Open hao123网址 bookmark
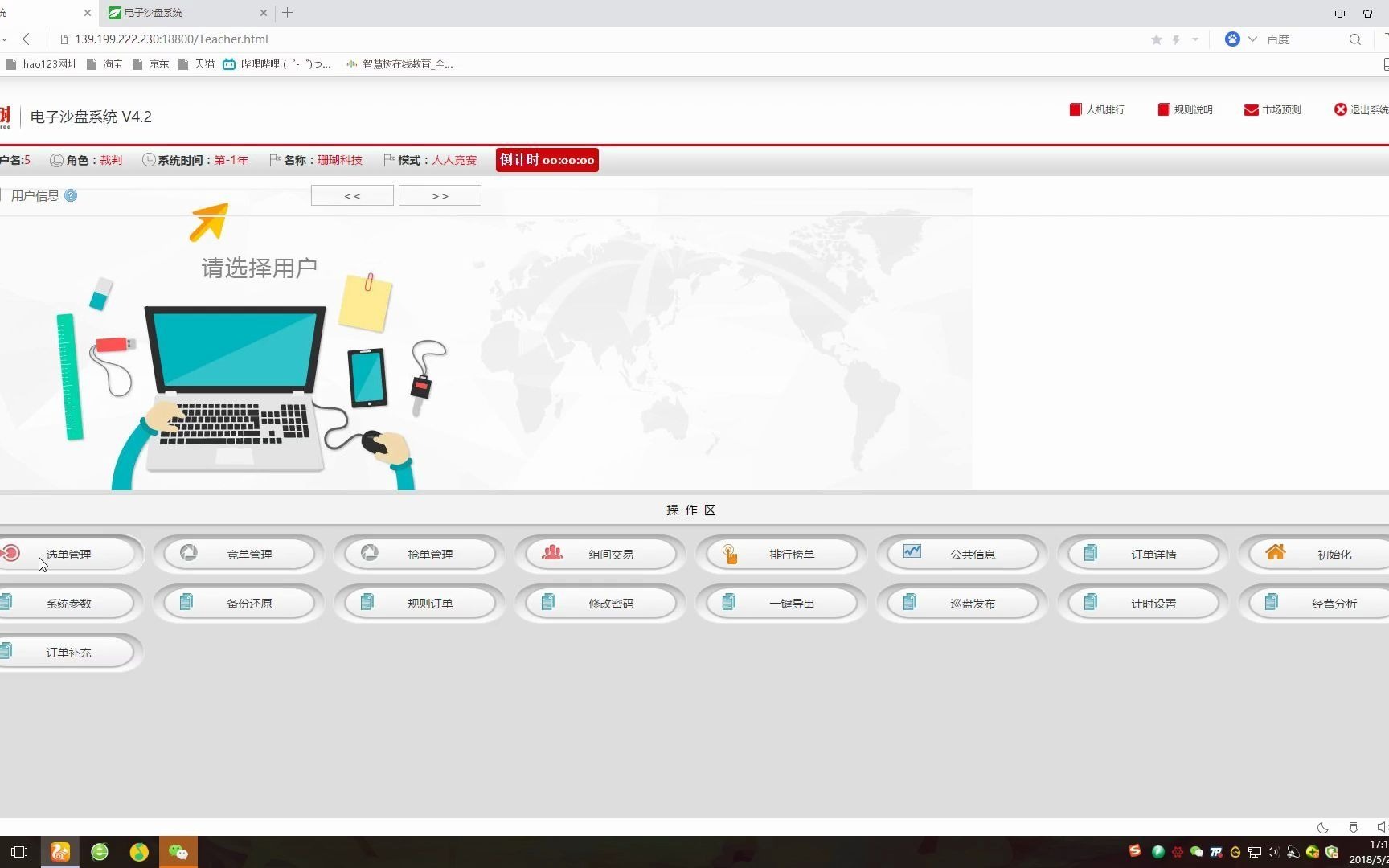 pyautogui.click(x=42, y=64)
